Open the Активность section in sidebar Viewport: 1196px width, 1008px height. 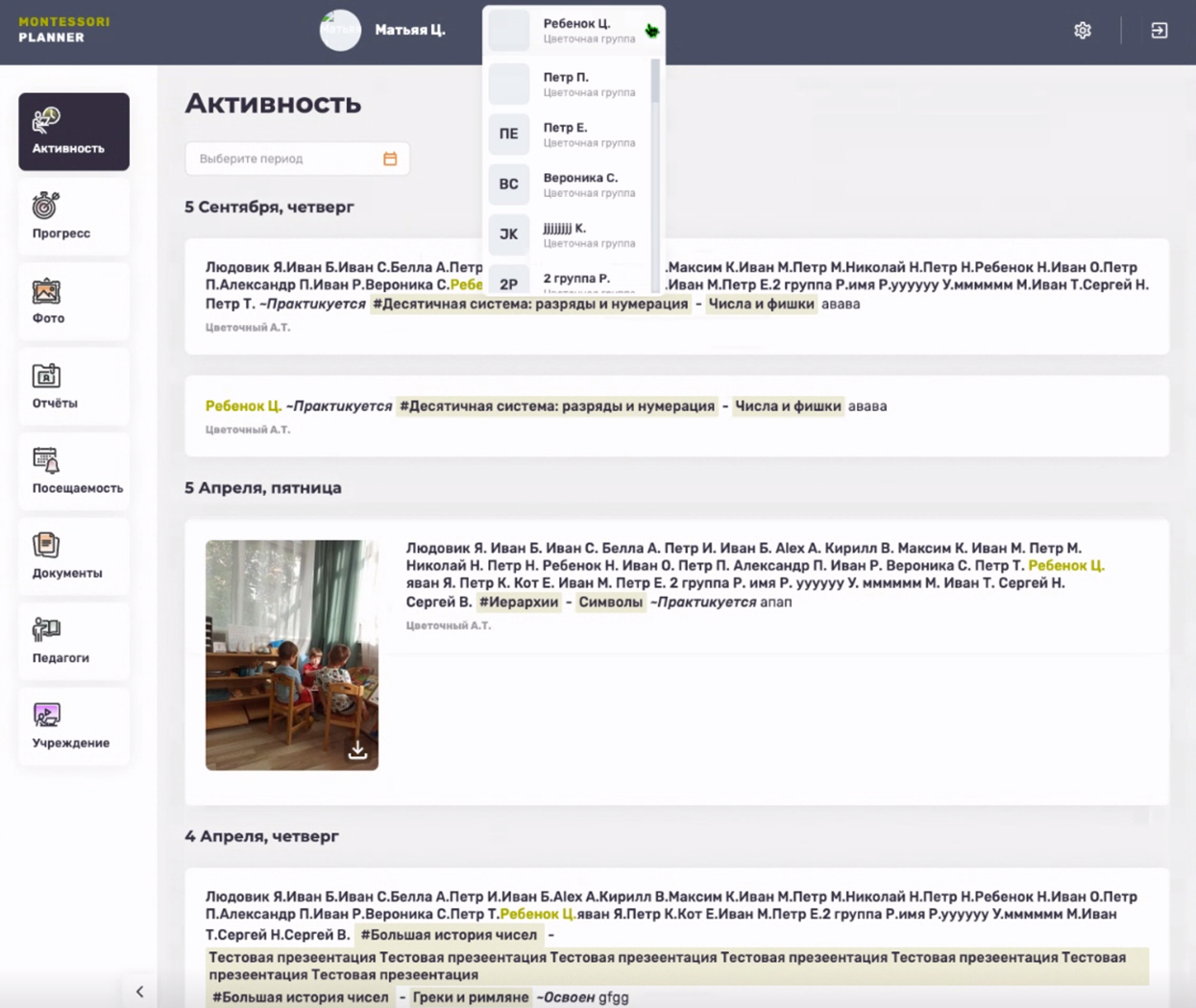coord(74,132)
